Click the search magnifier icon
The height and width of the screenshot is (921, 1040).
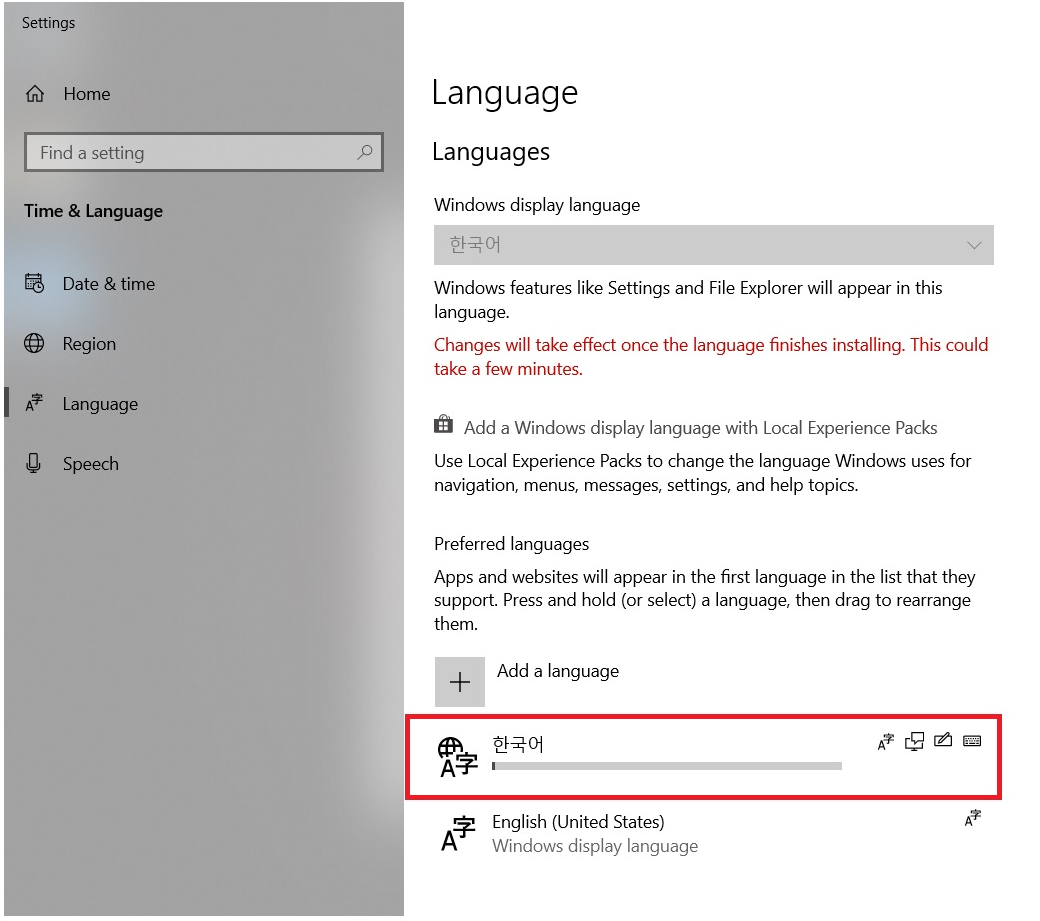[364, 153]
